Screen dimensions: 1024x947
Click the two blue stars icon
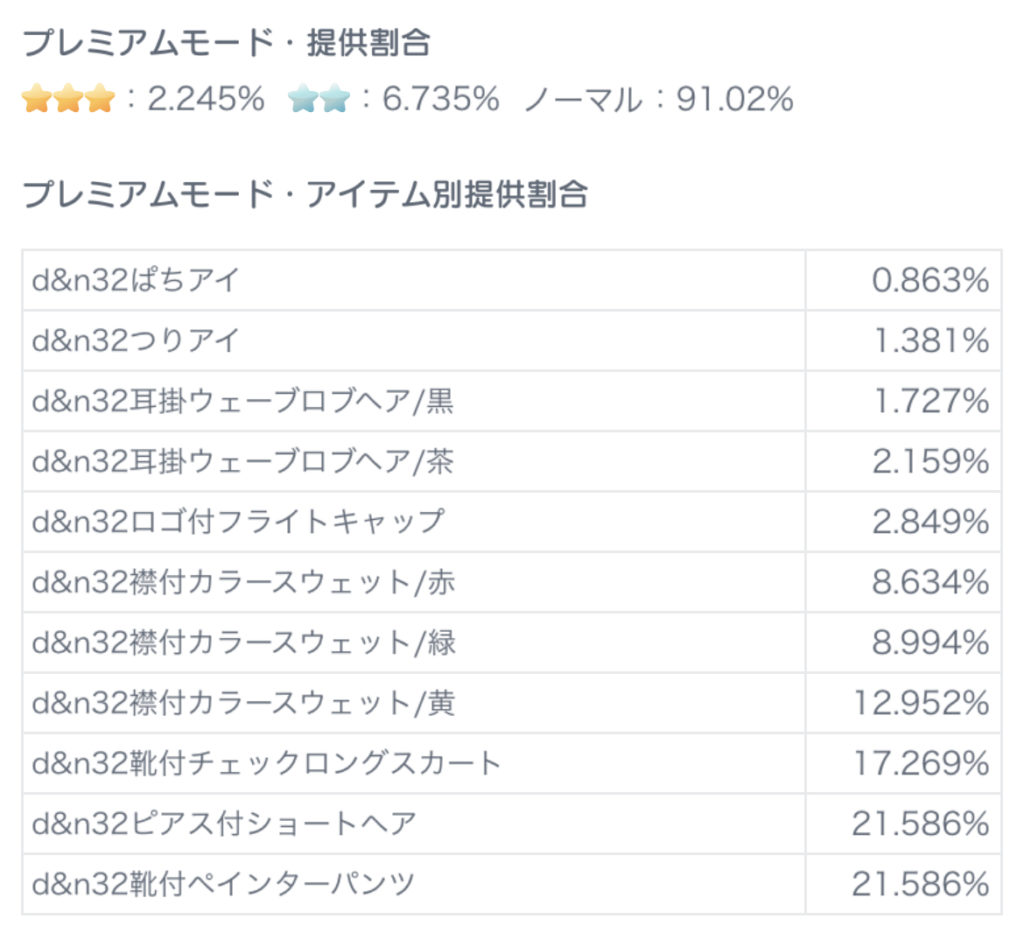tap(318, 99)
